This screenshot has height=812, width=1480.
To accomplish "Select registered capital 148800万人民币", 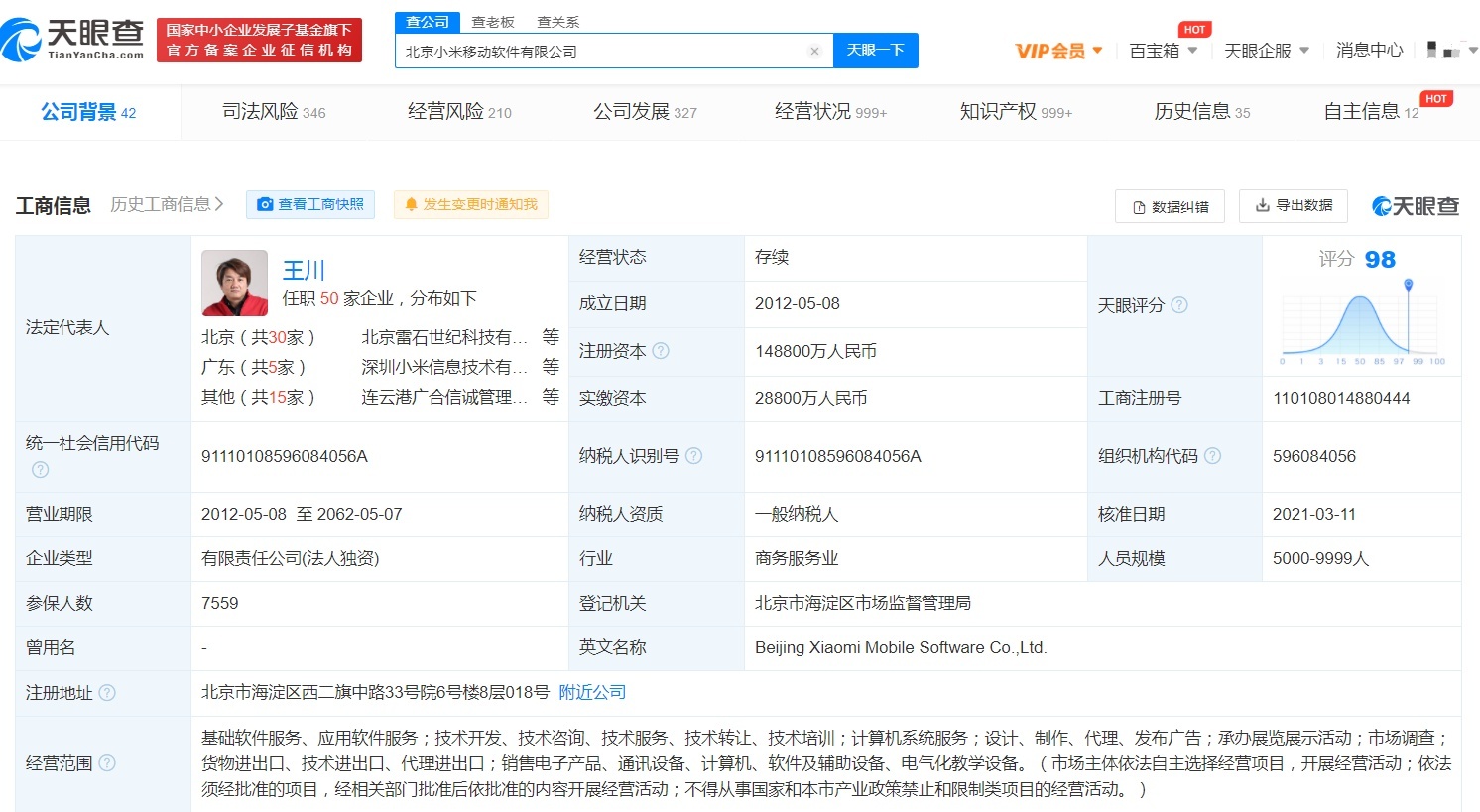I will (815, 351).
